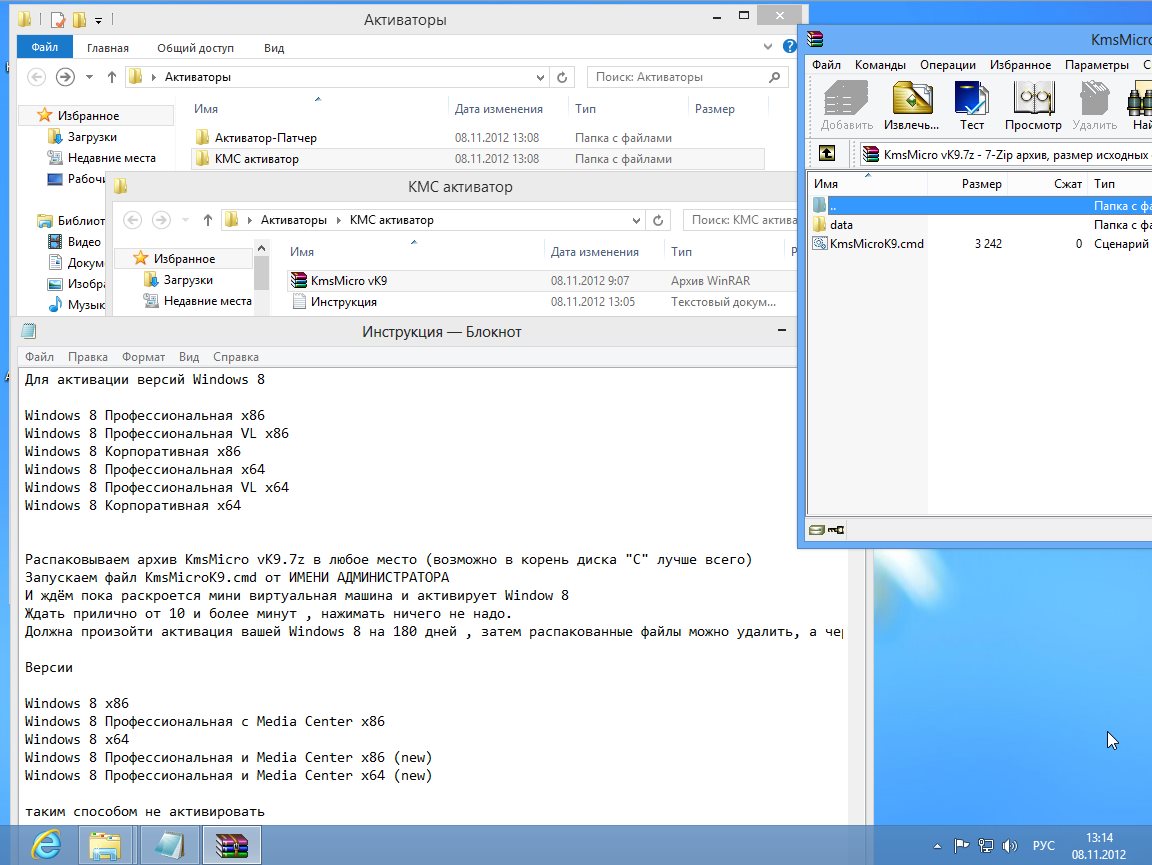The height and width of the screenshot is (865, 1152).
Task: Click Forward arrow in КМС активатор window
Action: (x=161, y=220)
